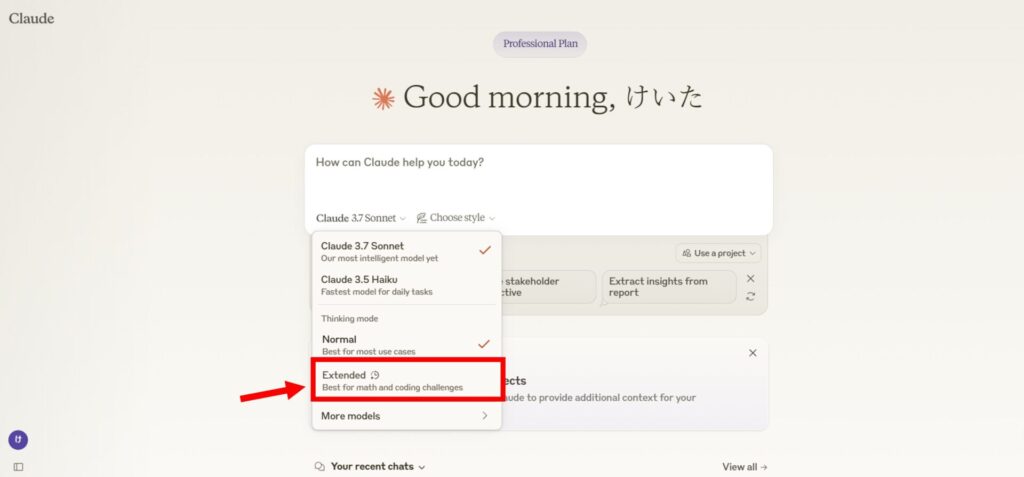Open the Claude 3.7 Sonnet model dropdown
This screenshot has height=477, width=1024.
tap(361, 218)
